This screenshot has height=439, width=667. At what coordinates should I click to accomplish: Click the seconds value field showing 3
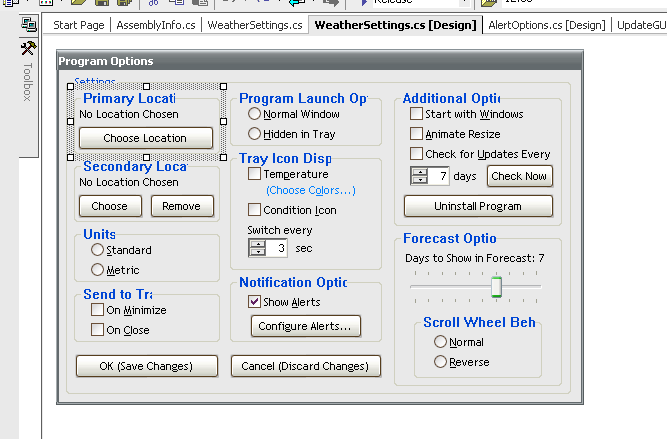[x=276, y=248]
